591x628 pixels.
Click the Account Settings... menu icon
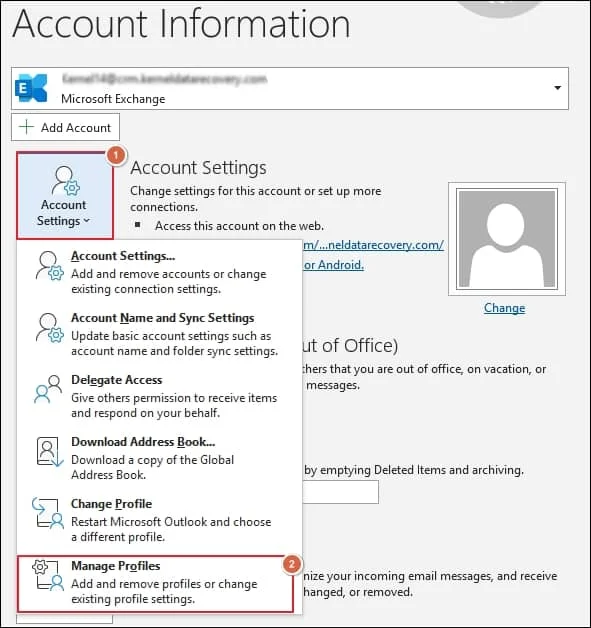coord(49,266)
